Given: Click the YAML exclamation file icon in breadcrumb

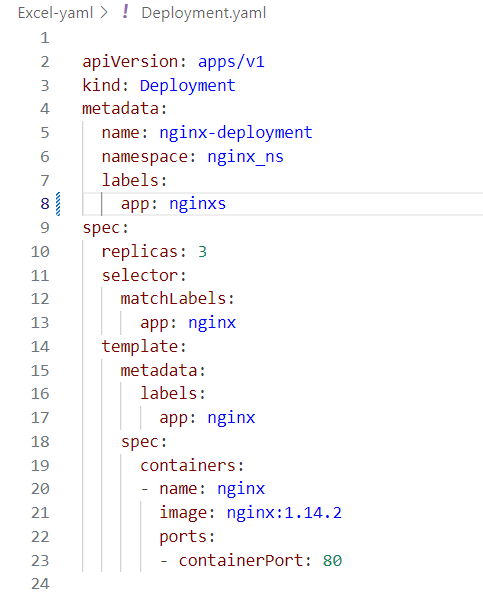Looking at the screenshot, I should pyautogui.click(x=125, y=12).
